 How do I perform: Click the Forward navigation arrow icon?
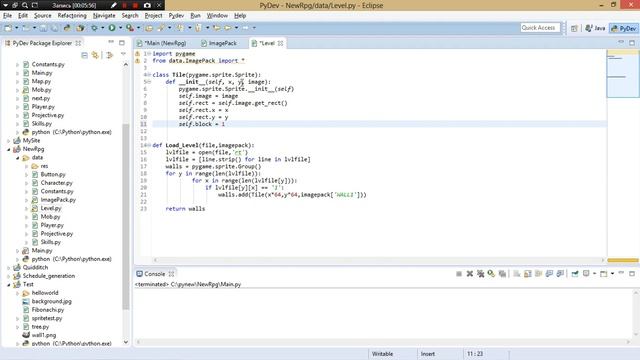pos(245,28)
